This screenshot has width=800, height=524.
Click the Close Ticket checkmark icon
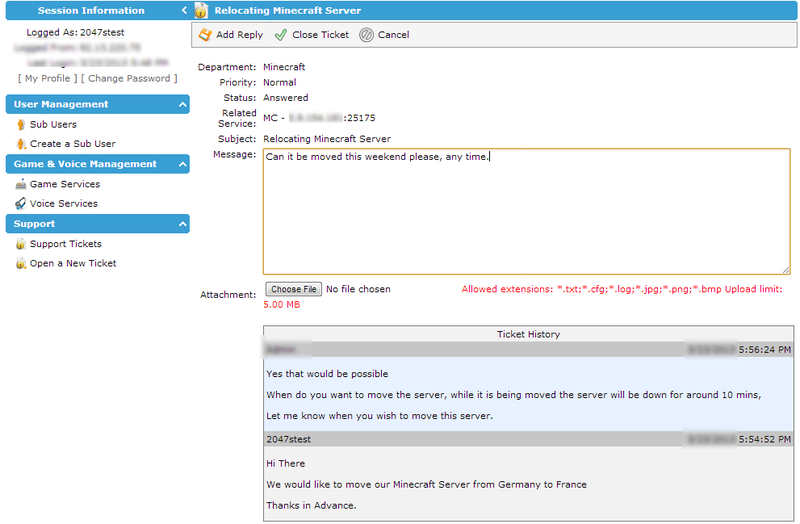click(281, 35)
